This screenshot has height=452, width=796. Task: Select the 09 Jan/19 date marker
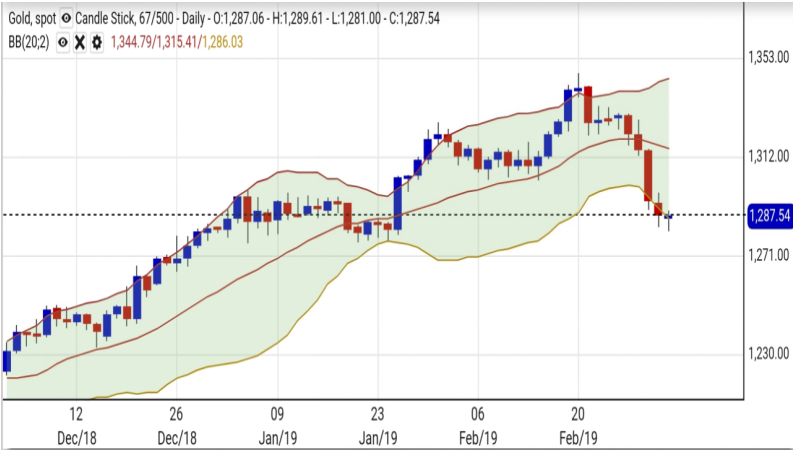point(277,423)
